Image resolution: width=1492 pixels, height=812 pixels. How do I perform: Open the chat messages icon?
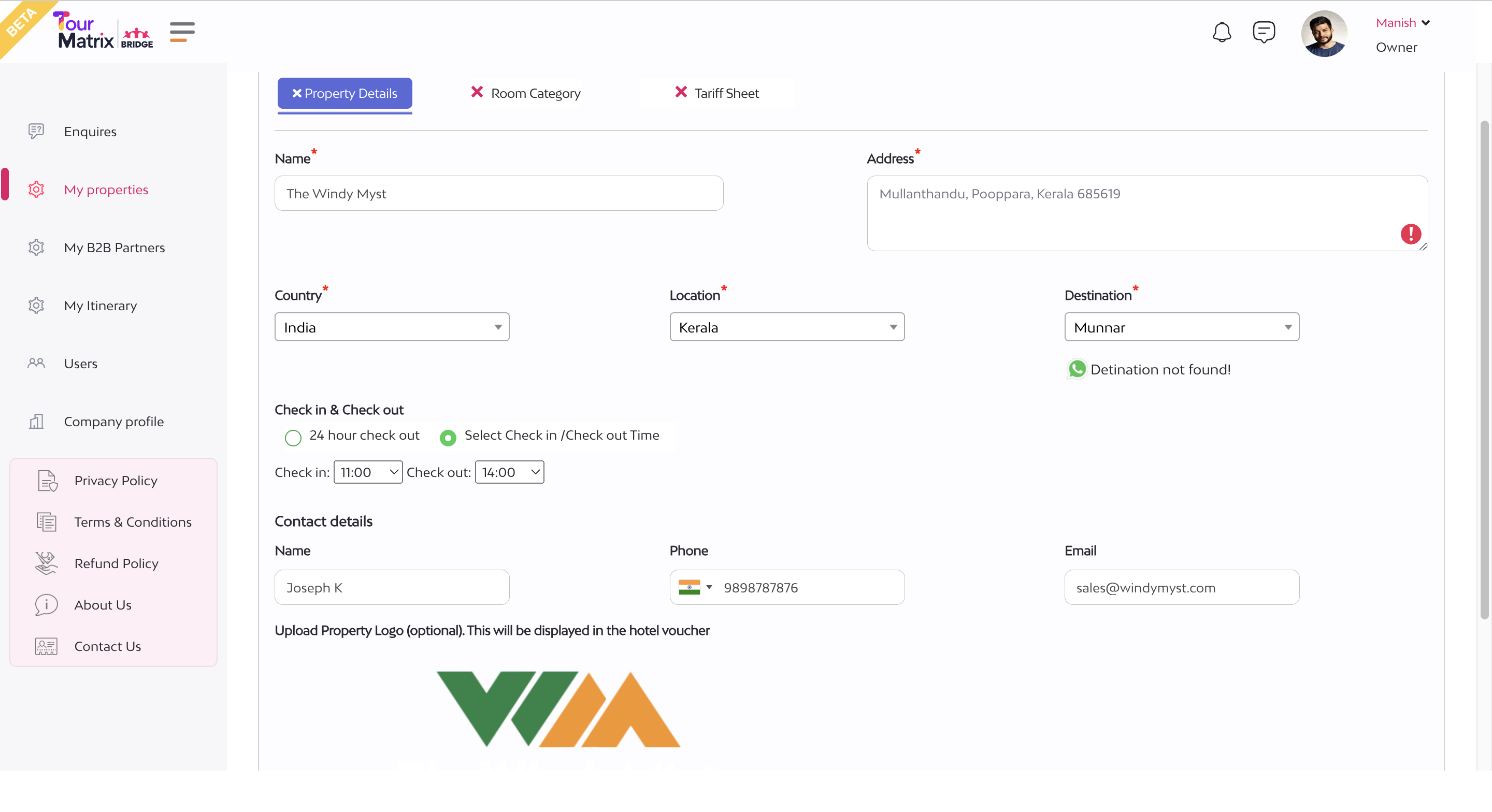1263,33
